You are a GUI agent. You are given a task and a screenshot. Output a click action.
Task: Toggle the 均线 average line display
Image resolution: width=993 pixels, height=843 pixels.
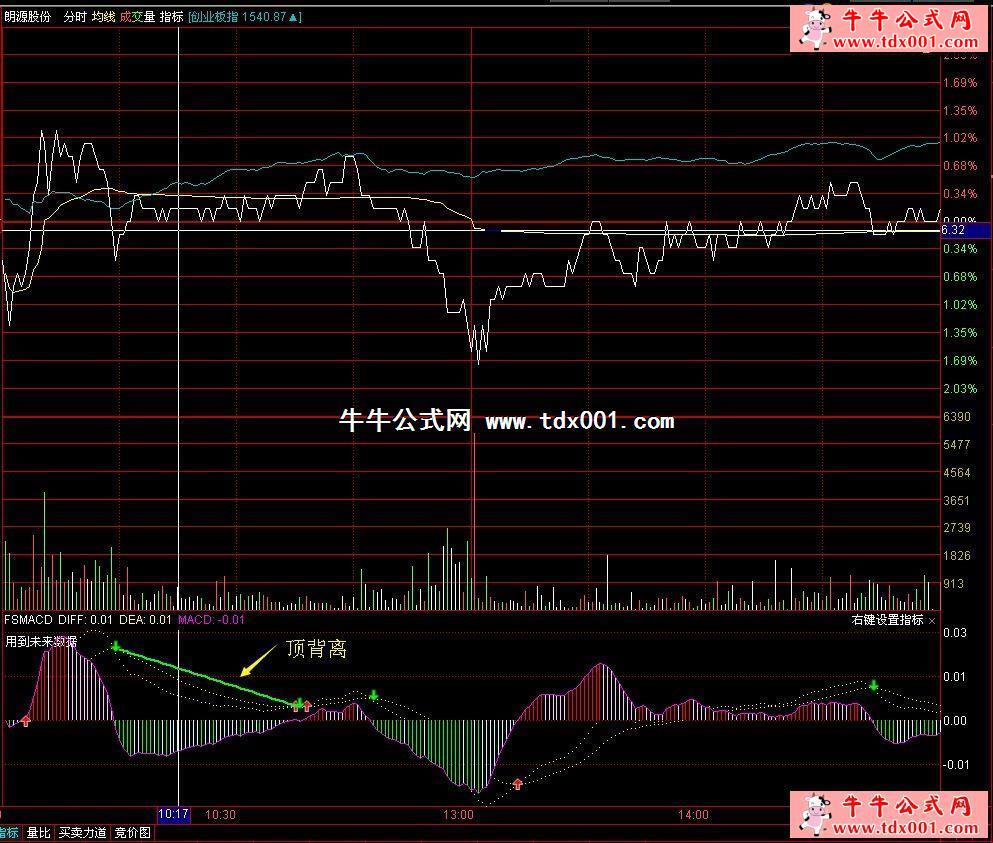(103, 17)
